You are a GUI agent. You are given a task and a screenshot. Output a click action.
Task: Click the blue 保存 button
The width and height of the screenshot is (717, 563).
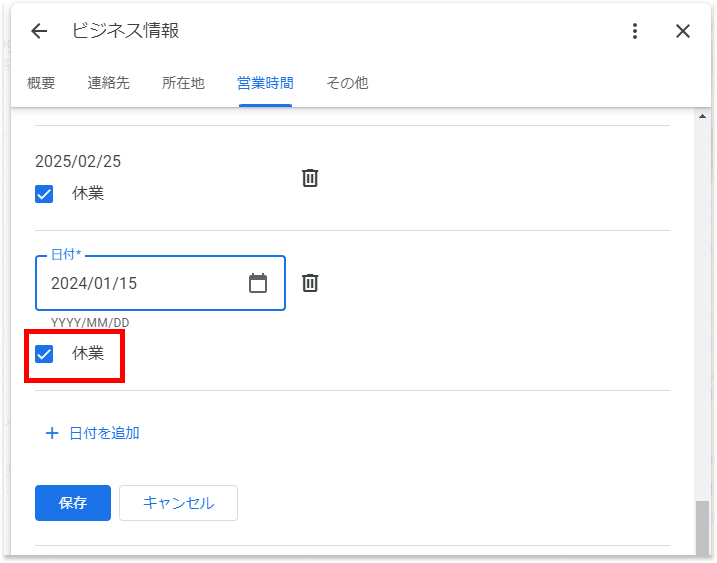pyautogui.click(x=73, y=503)
